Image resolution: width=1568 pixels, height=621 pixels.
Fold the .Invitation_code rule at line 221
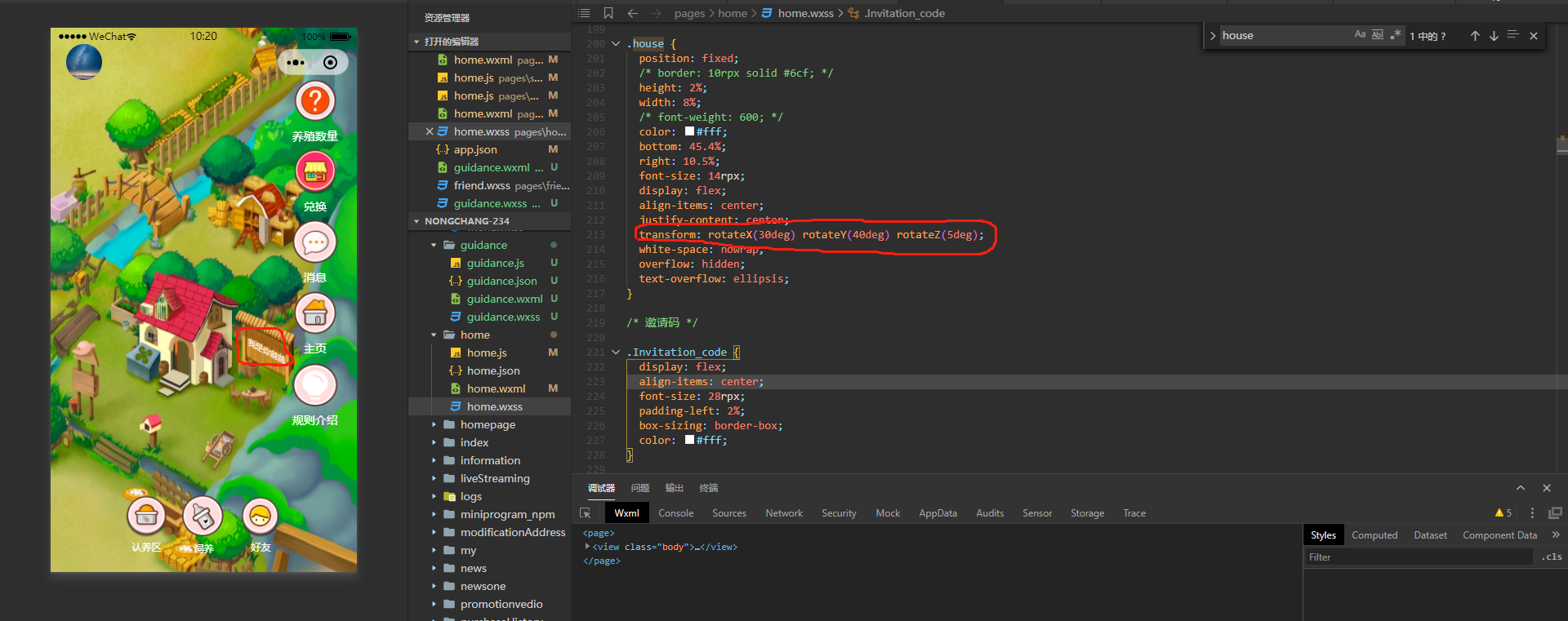(x=616, y=353)
